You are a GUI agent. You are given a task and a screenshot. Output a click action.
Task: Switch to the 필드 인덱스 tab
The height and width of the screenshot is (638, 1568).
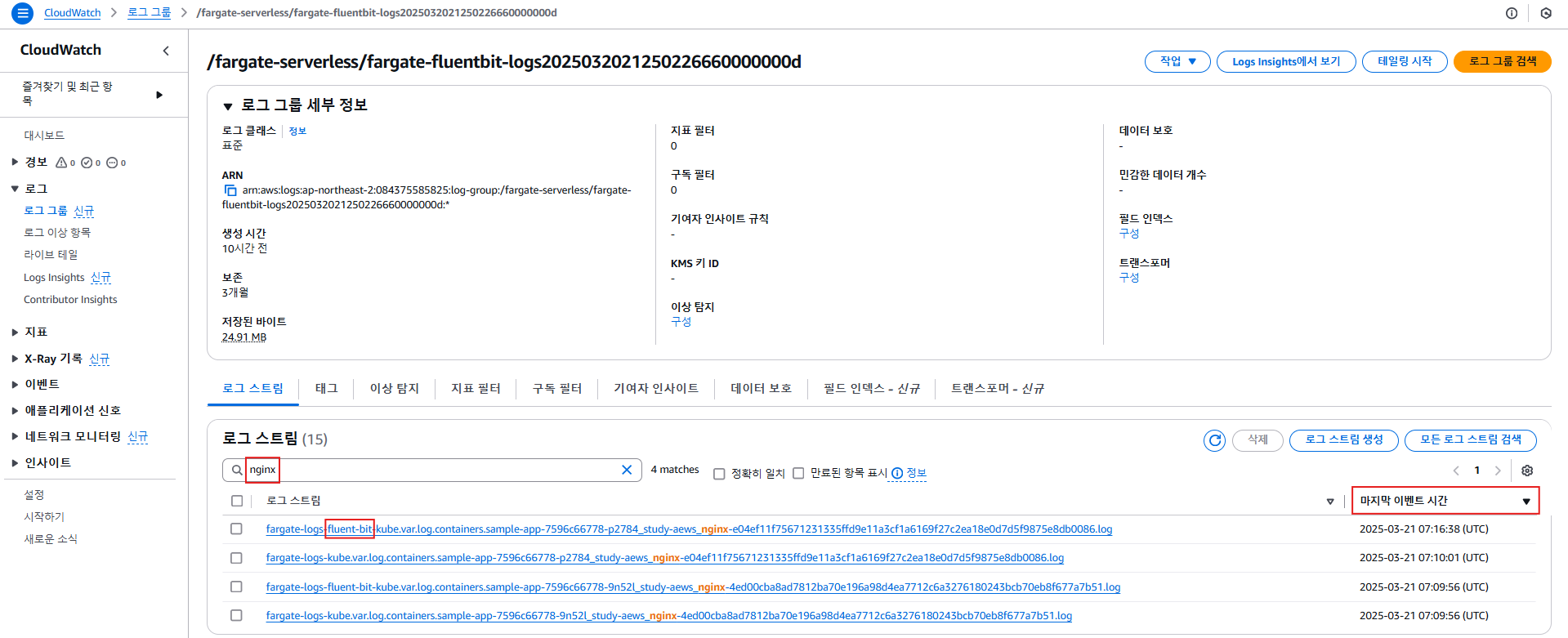(x=871, y=389)
